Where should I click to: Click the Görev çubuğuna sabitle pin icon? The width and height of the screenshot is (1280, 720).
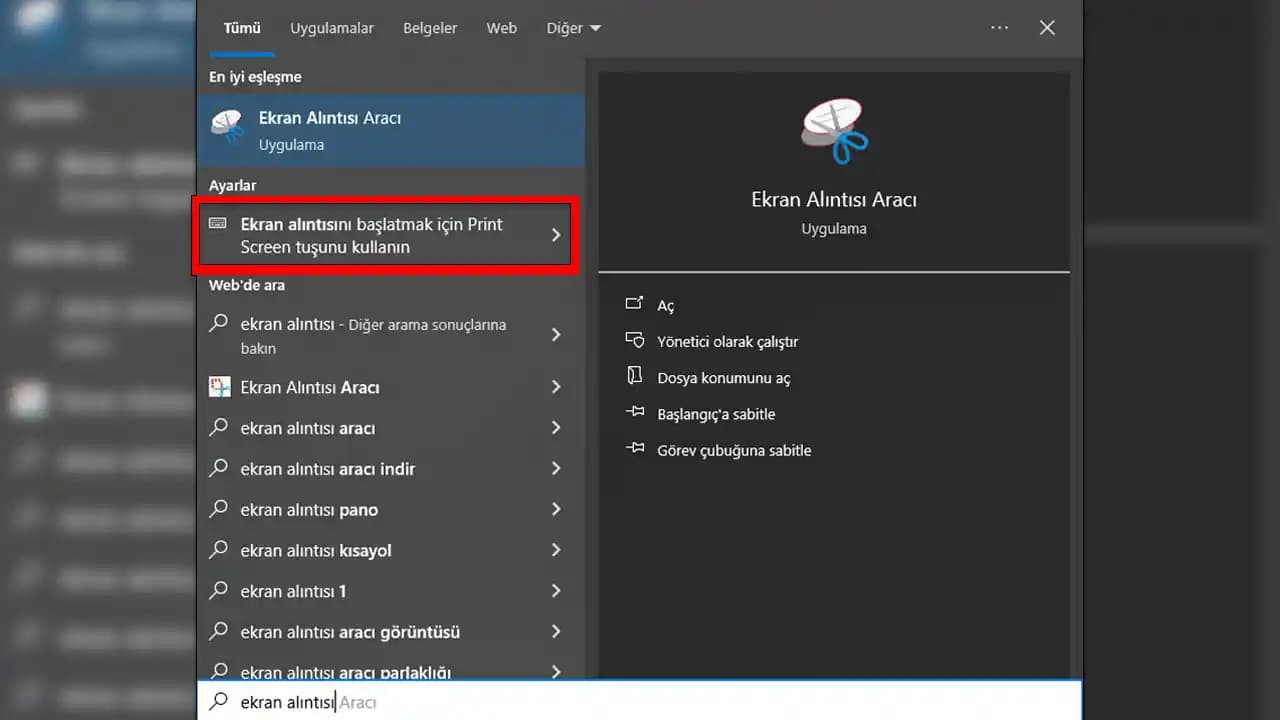634,449
